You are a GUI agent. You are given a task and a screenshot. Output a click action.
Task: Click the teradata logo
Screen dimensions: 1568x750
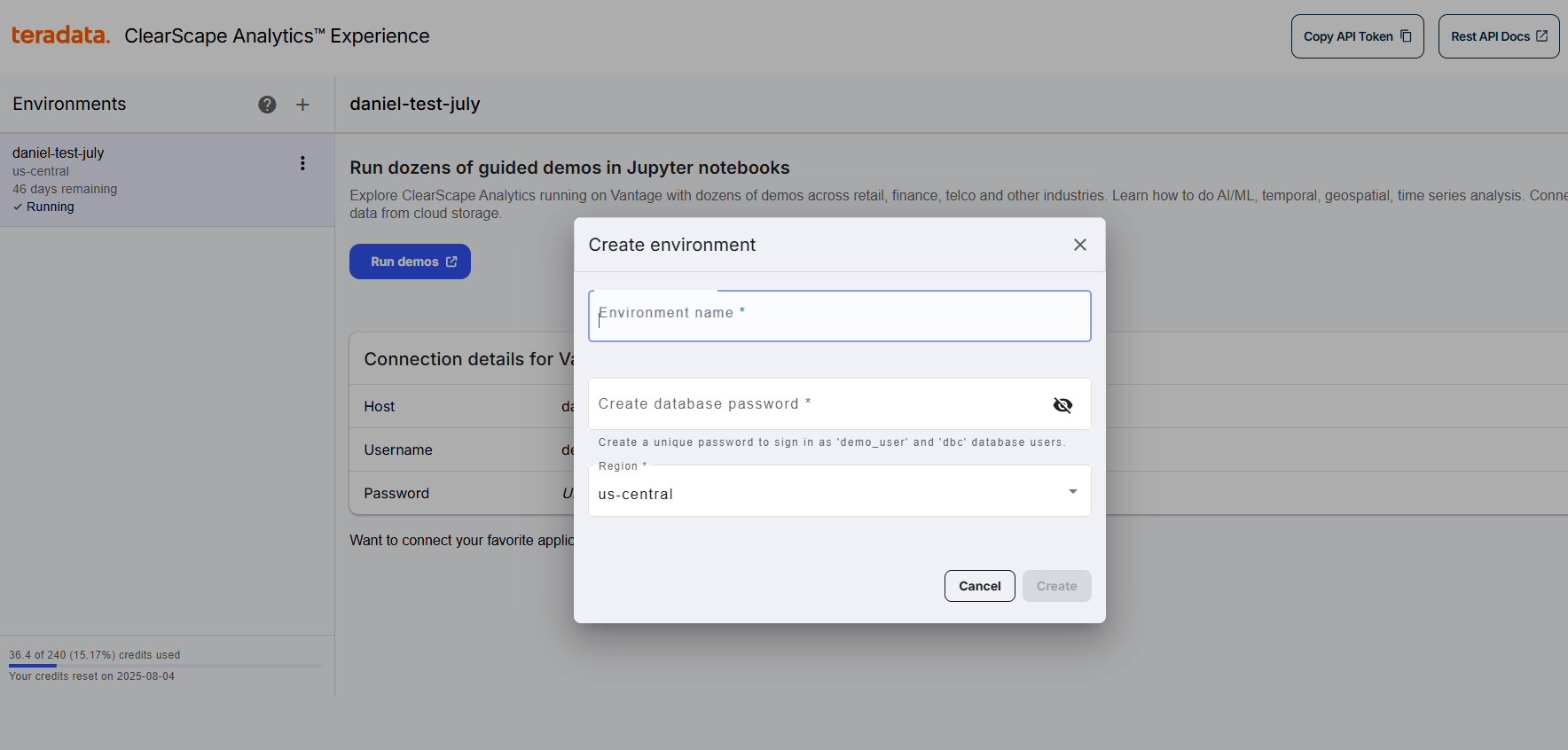(x=60, y=35)
